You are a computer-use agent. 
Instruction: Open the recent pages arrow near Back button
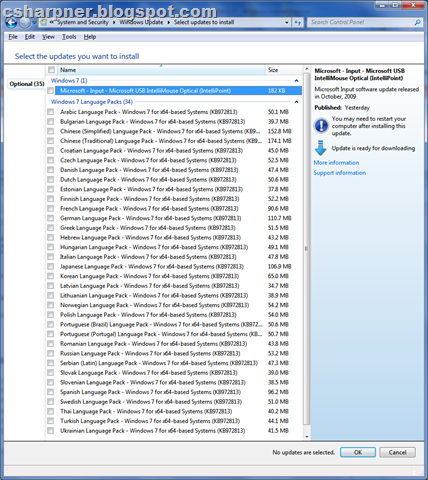click(x=34, y=23)
